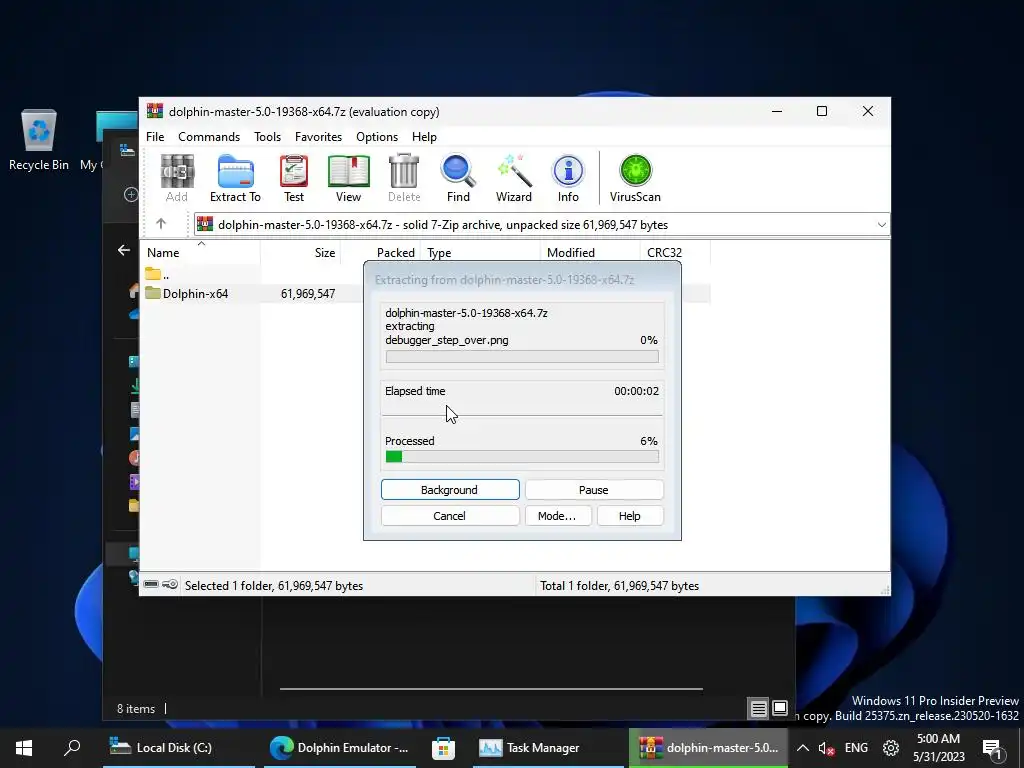Viewport: 1024px width, 768px height.
Task: Click the Background button
Action: 450,490
